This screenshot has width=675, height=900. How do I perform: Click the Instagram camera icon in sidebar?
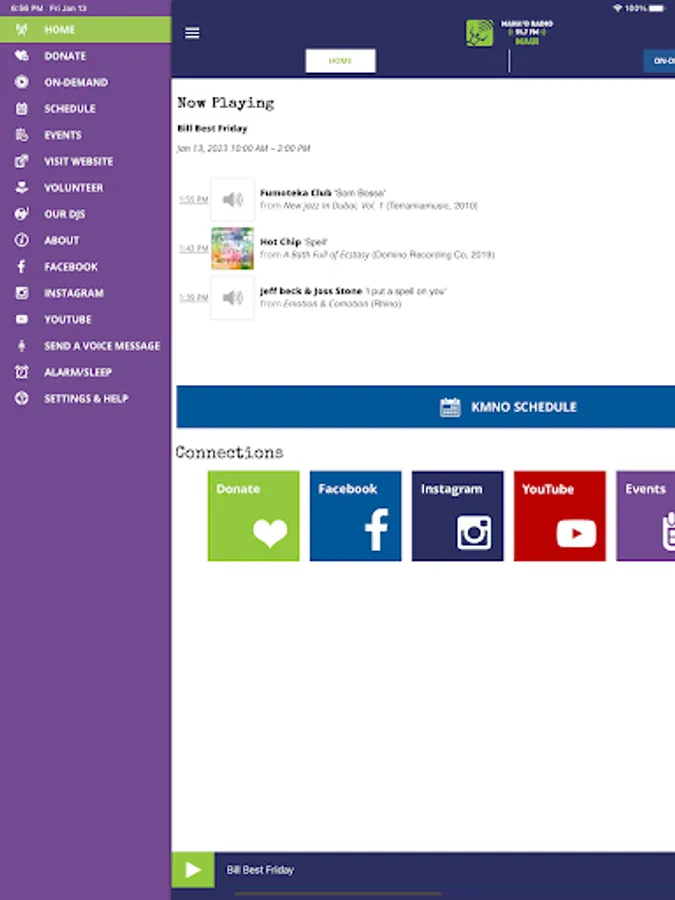point(22,293)
